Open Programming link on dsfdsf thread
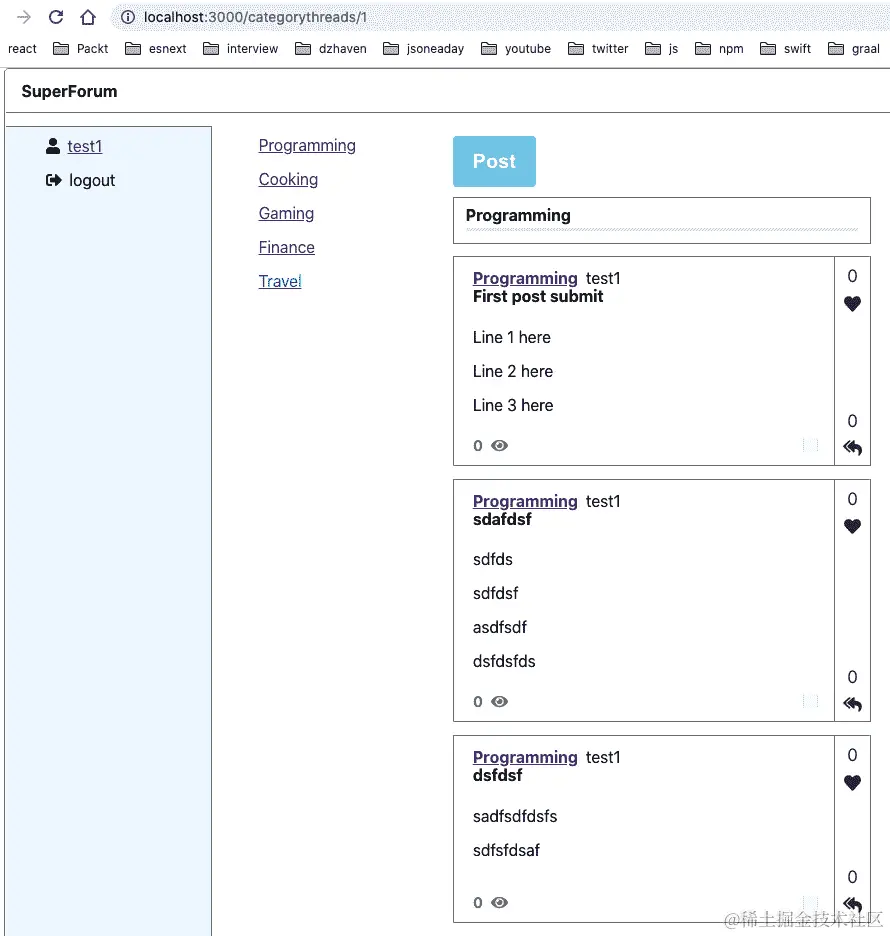This screenshot has width=890, height=936. pos(525,757)
